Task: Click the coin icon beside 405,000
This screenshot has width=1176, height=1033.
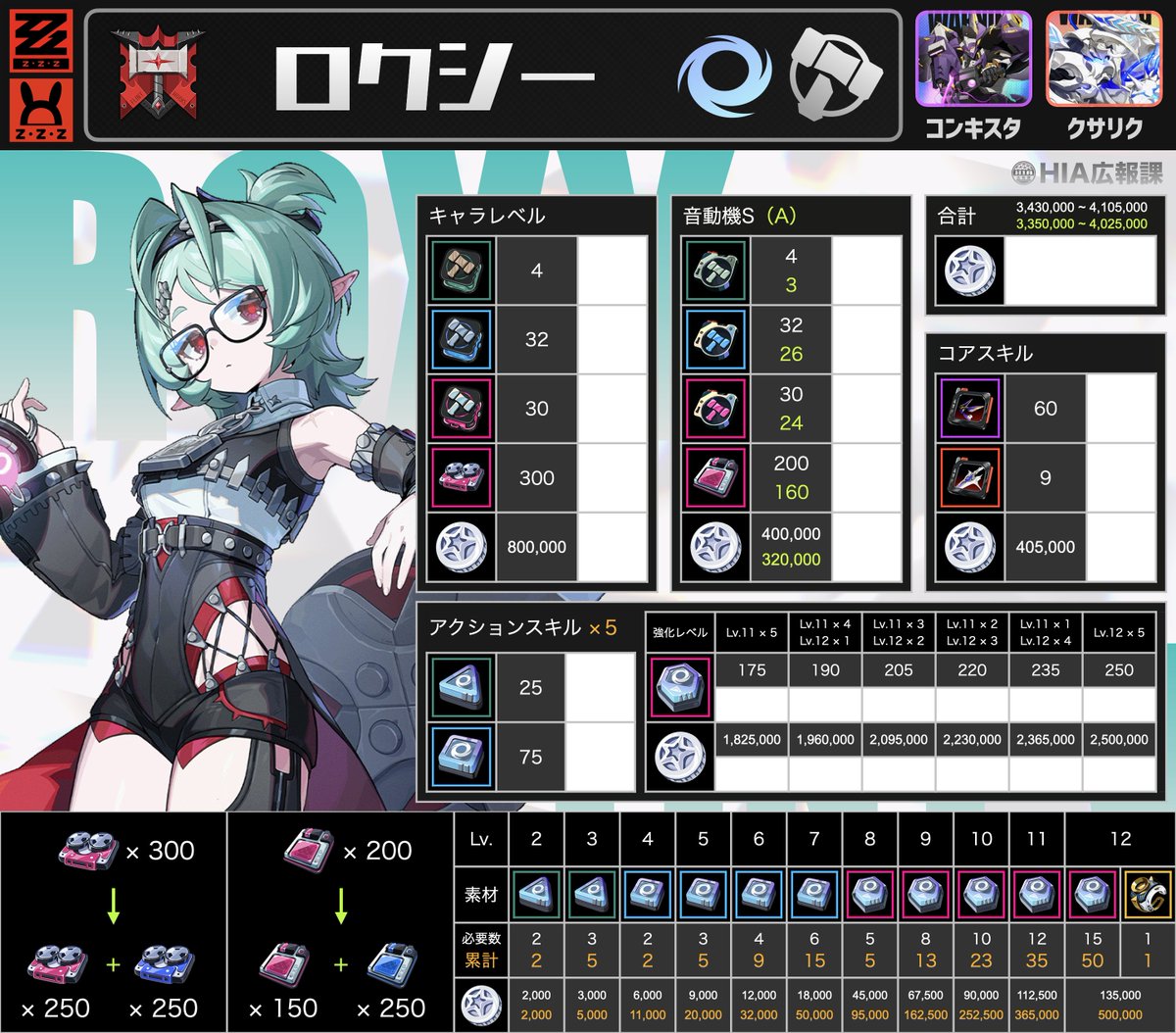Action: [x=970, y=547]
